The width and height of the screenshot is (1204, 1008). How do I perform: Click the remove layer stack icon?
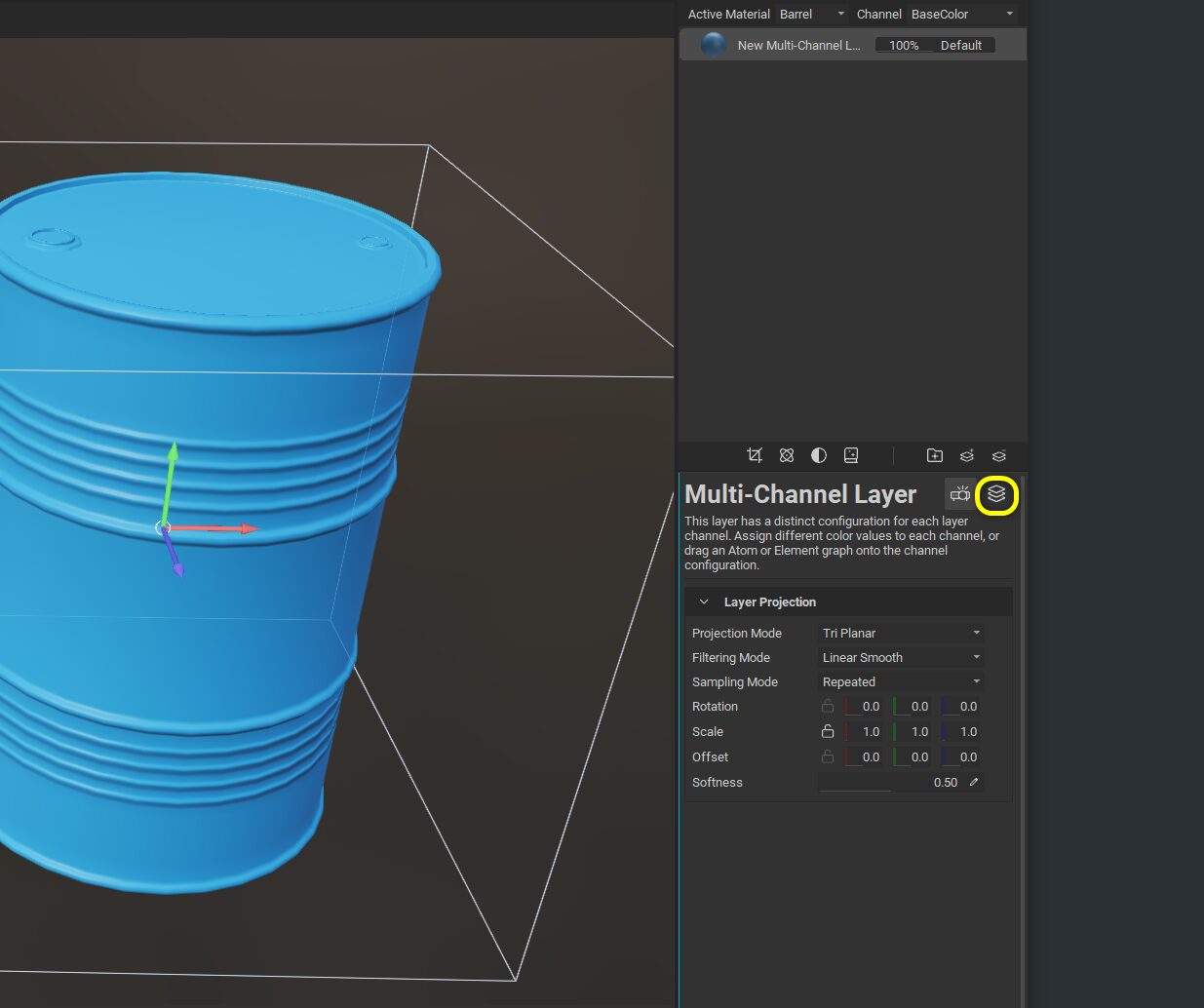(998, 455)
